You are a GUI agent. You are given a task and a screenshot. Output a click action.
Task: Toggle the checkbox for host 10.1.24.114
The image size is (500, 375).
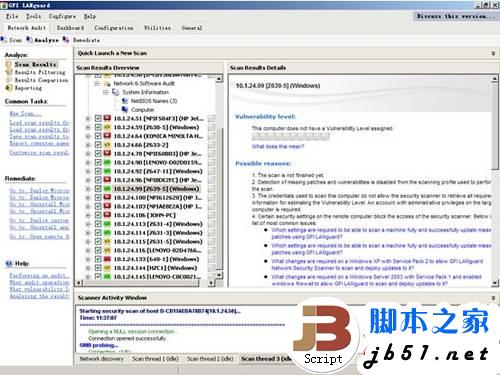pos(98,233)
